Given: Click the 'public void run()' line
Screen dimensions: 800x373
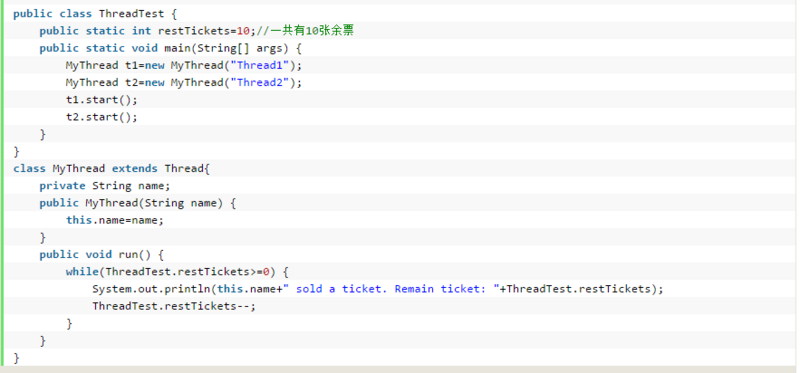Looking at the screenshot, I should [x=102, y=255].
